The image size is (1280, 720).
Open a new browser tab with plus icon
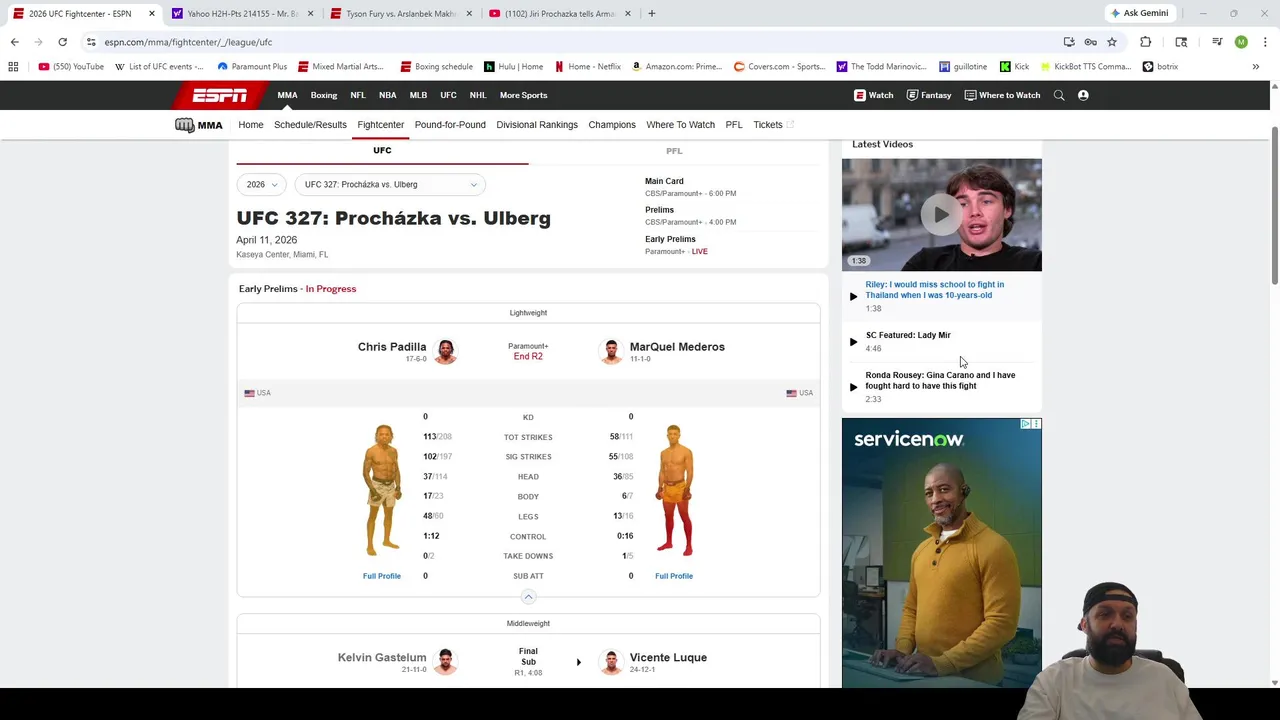click(x=651, y=13)
